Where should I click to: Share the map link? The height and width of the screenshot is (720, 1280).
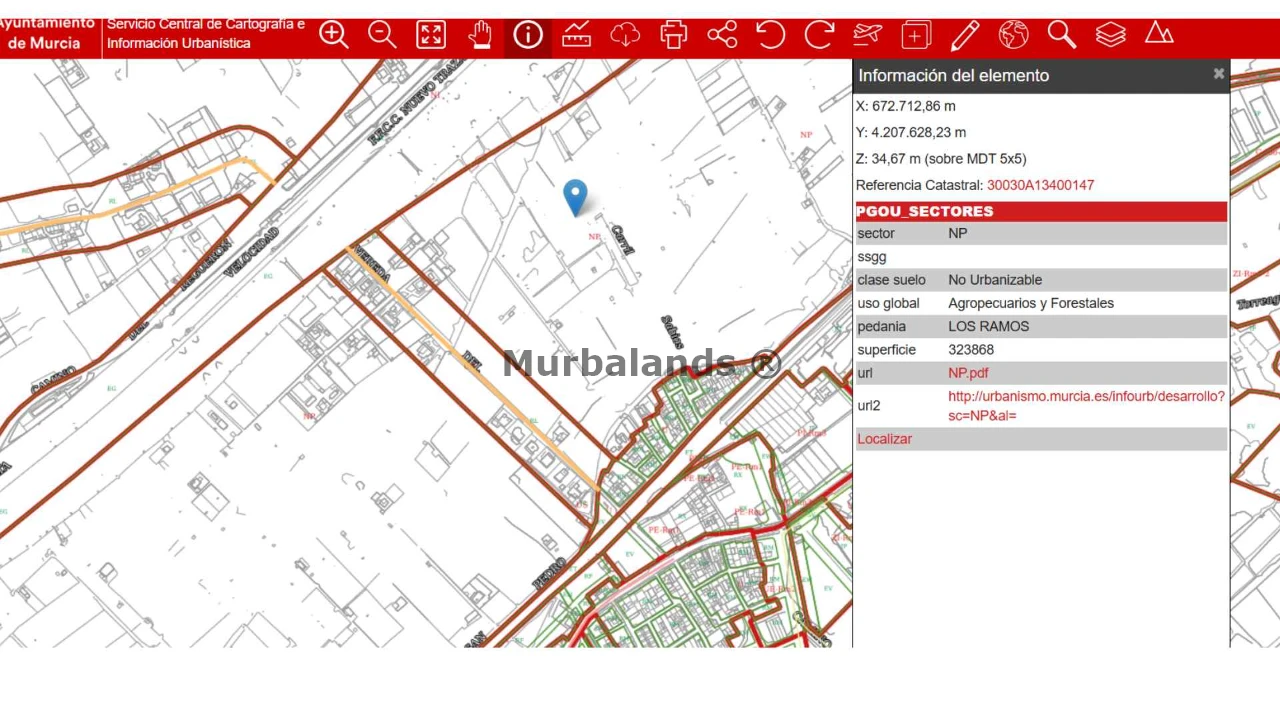pos(722,35)
